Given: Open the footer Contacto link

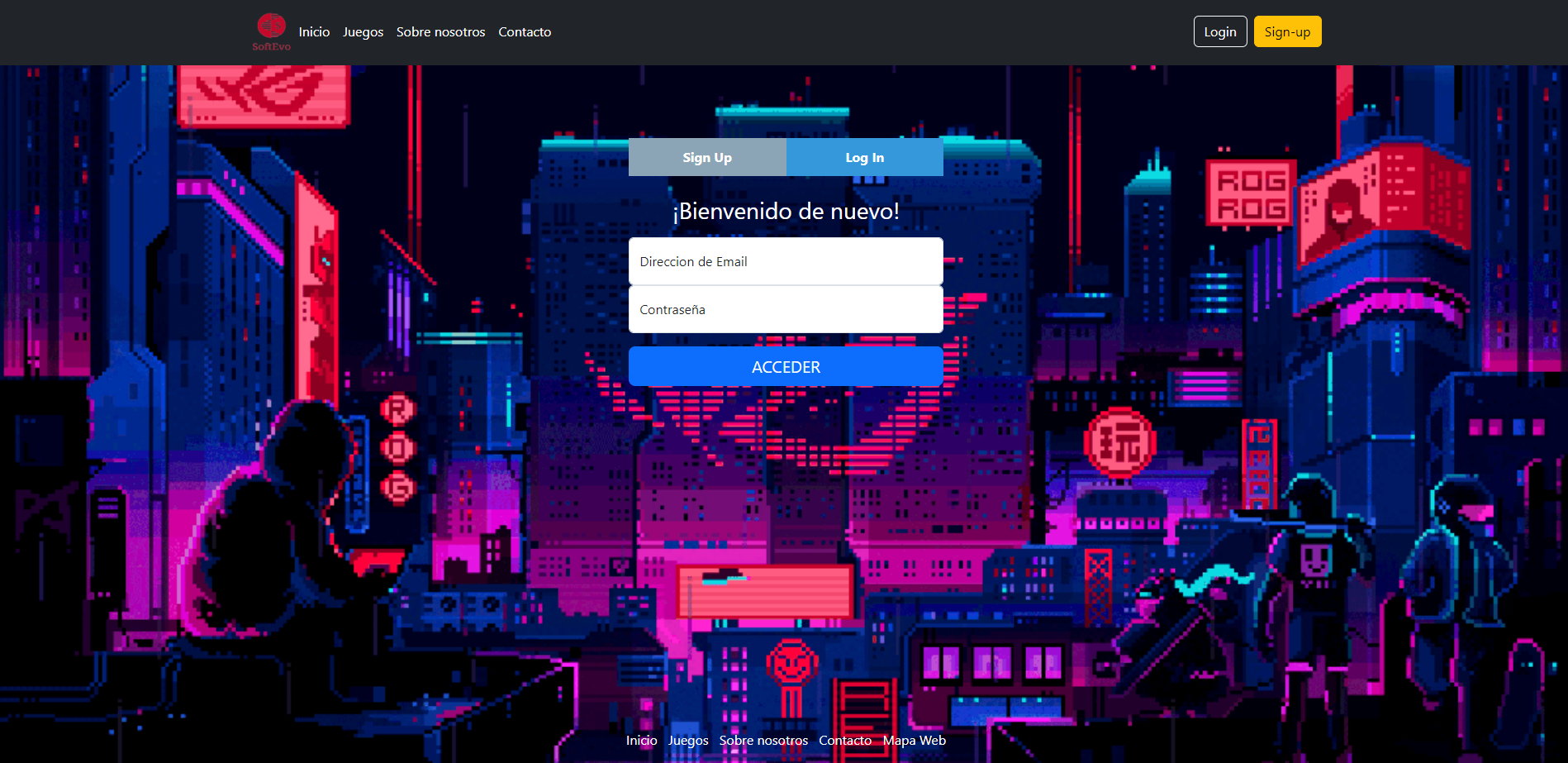Looking at the screenshot, I should point(845,741).
